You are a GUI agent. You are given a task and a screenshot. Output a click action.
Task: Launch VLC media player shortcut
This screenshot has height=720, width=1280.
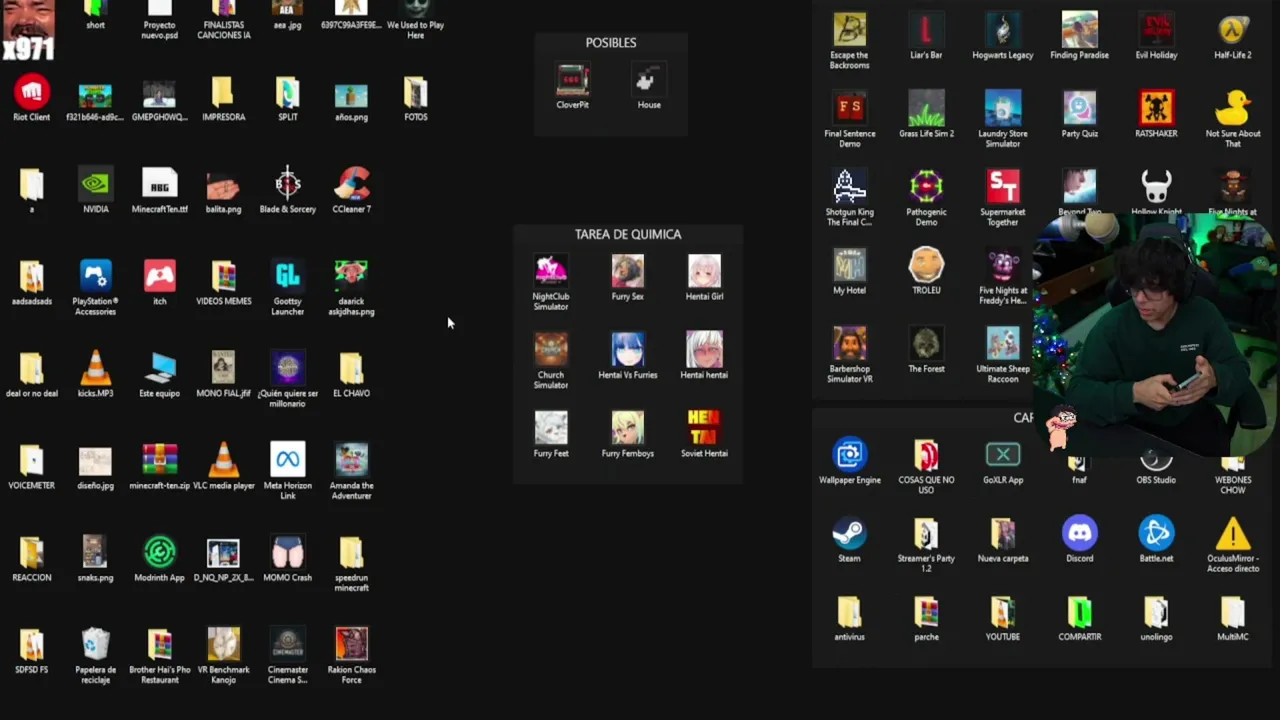(224, 461)
